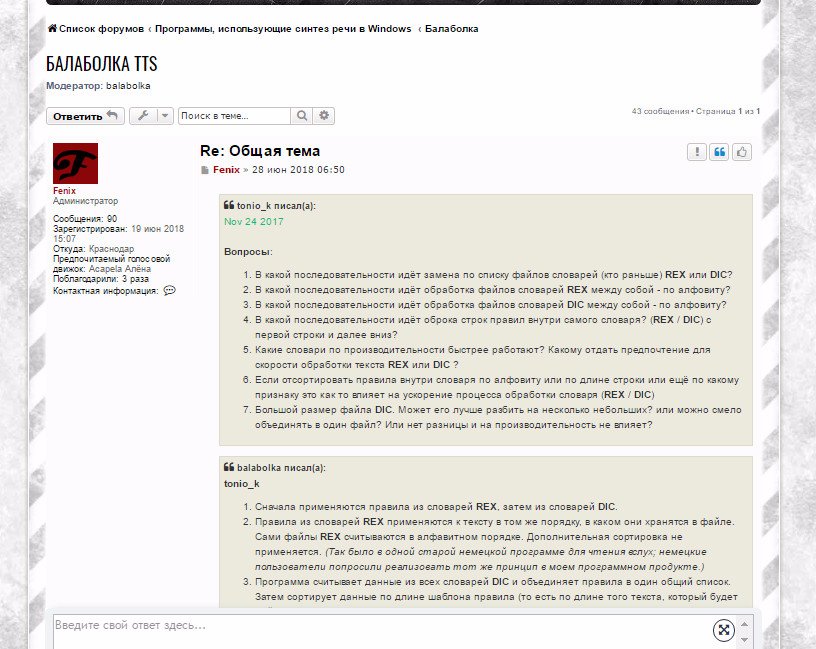
Task: Click Fenix's avatar image
Action: point(75,164)
